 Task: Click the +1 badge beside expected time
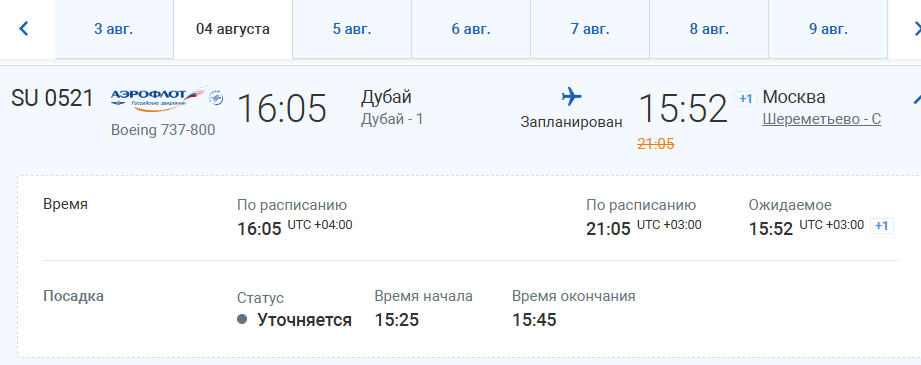click(881, 226)
